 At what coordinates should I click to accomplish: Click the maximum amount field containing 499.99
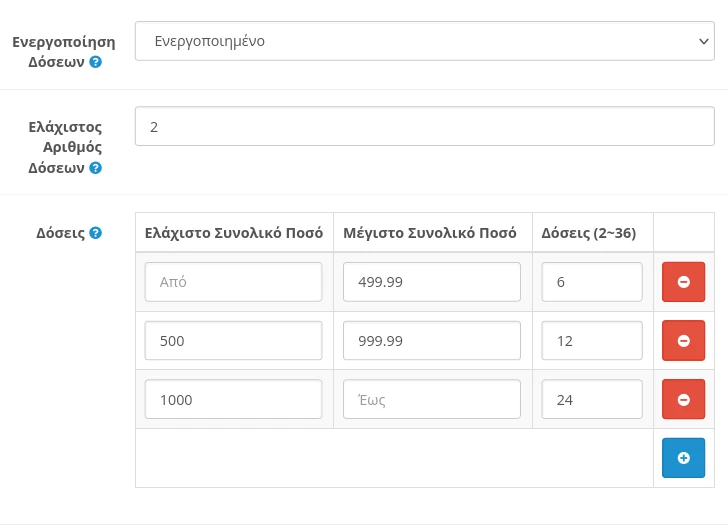(431, 282)
